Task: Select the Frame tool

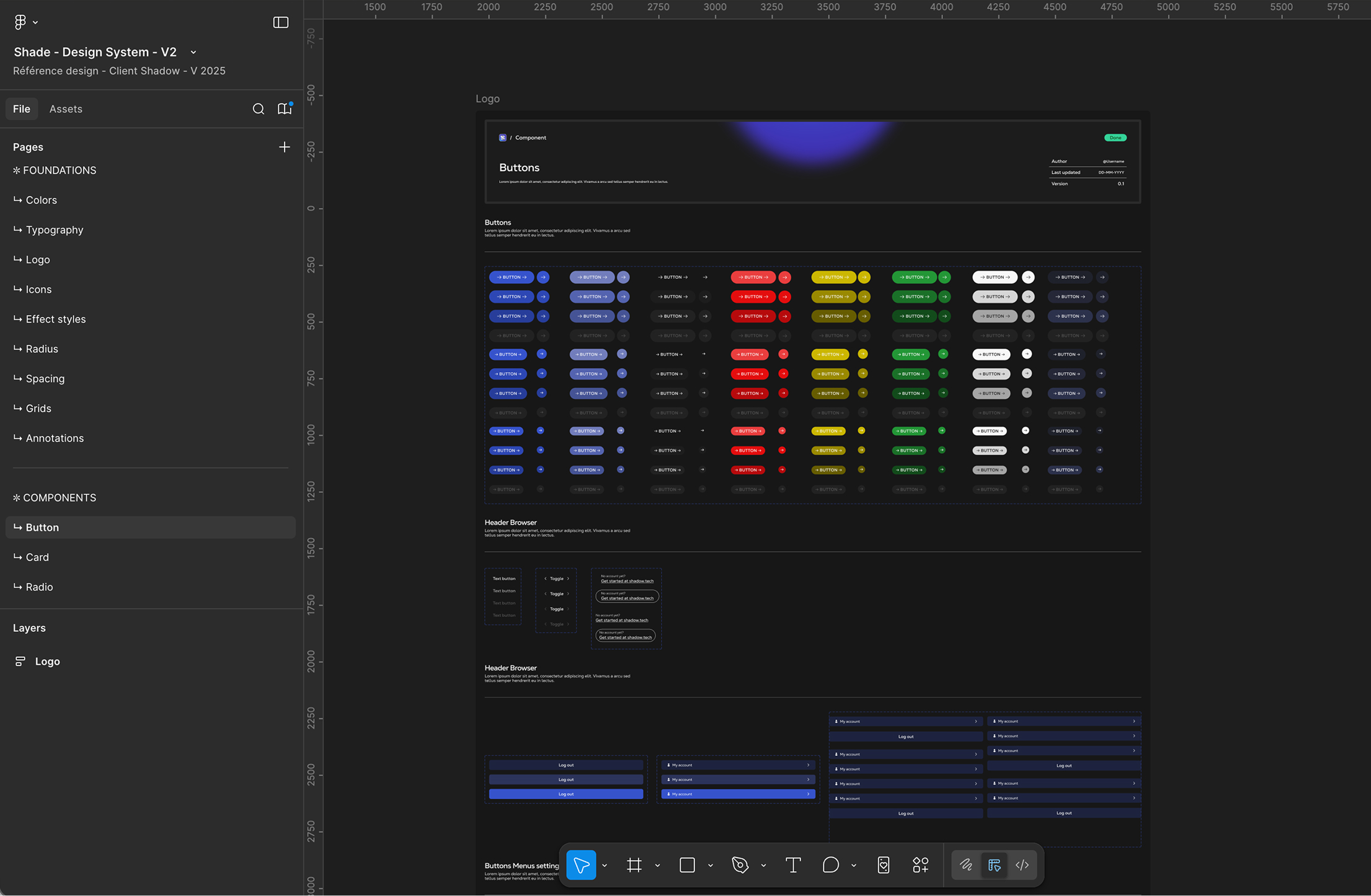Action: (634, 865)
